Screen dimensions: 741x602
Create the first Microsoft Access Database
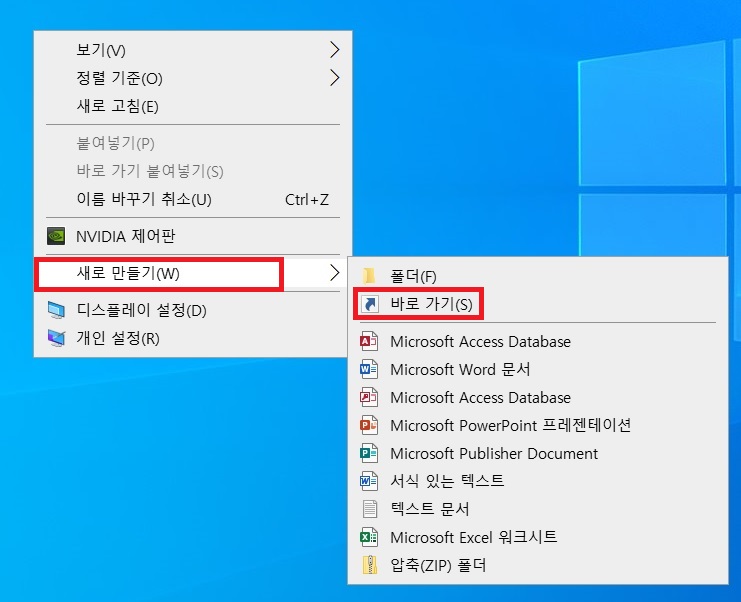tap(538, 341)
